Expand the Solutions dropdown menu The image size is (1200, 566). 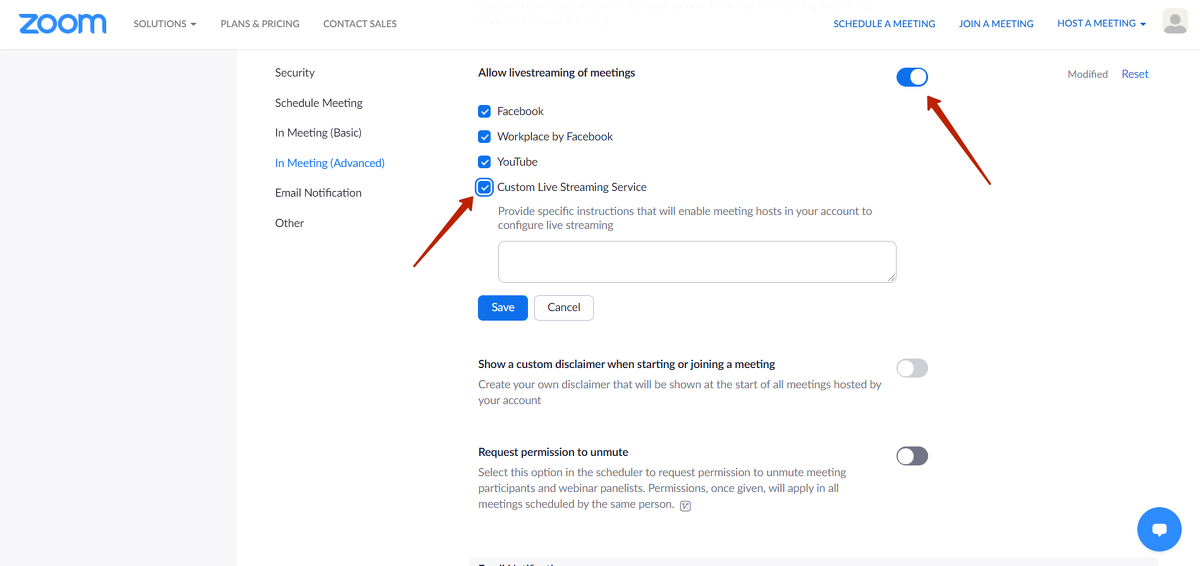[x=164, y=24]
